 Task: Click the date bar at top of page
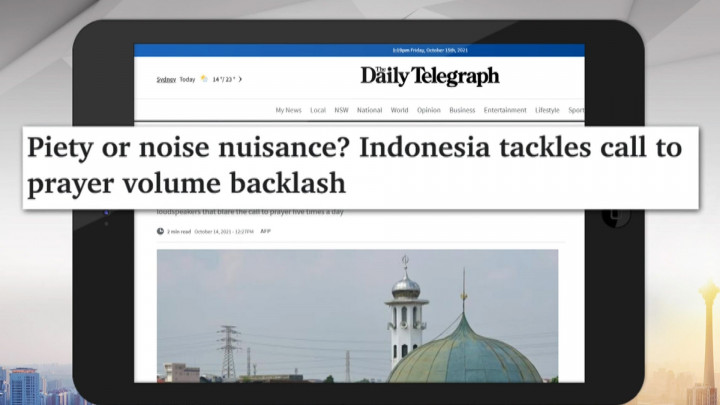coord(359,50)
